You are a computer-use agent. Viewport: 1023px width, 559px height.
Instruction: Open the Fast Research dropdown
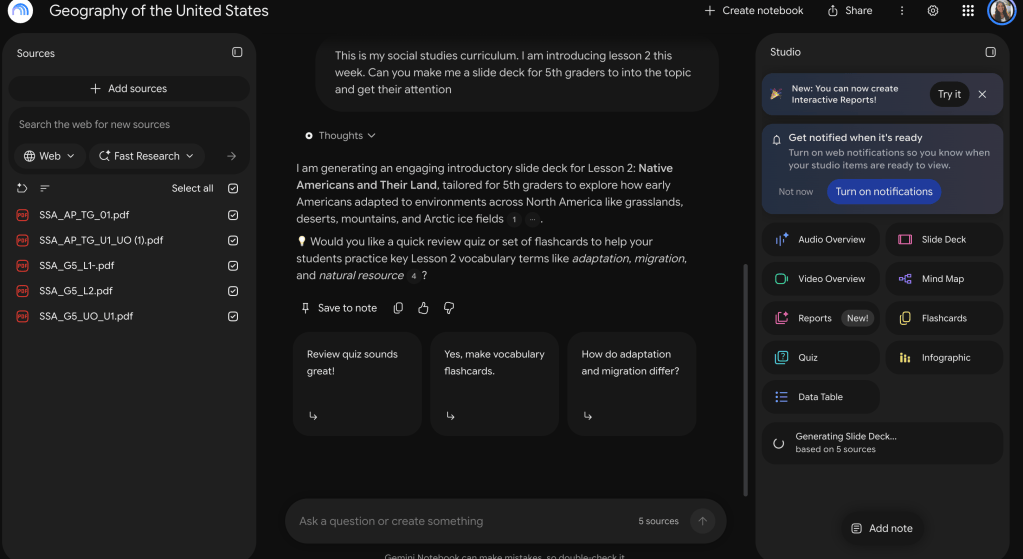[x=146, y=156]
